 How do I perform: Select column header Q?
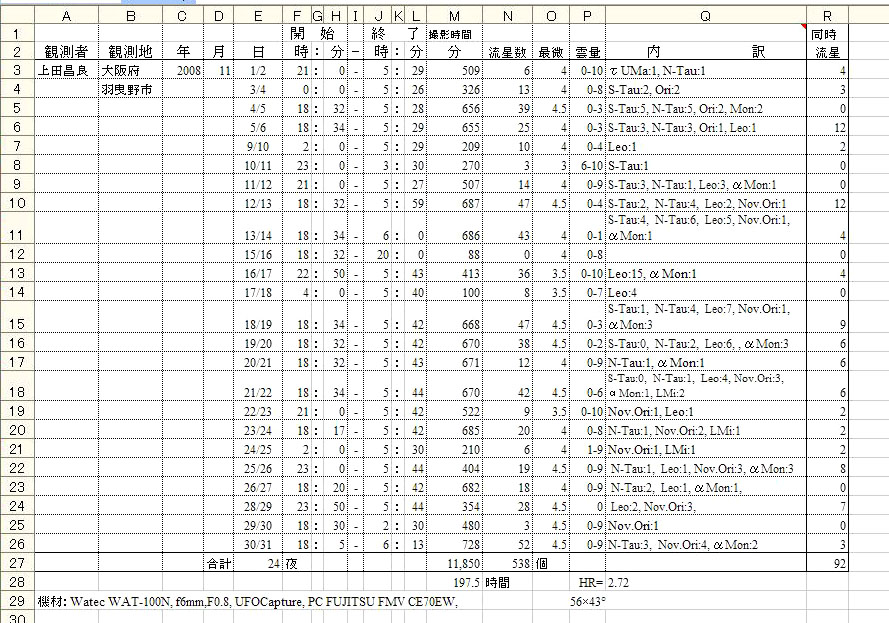coord(706,15)
